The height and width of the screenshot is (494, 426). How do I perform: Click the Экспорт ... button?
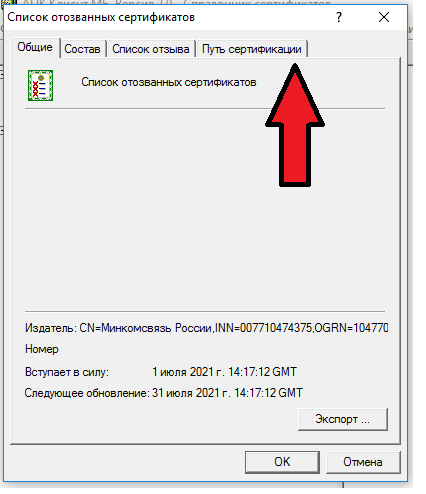point(343,419)
